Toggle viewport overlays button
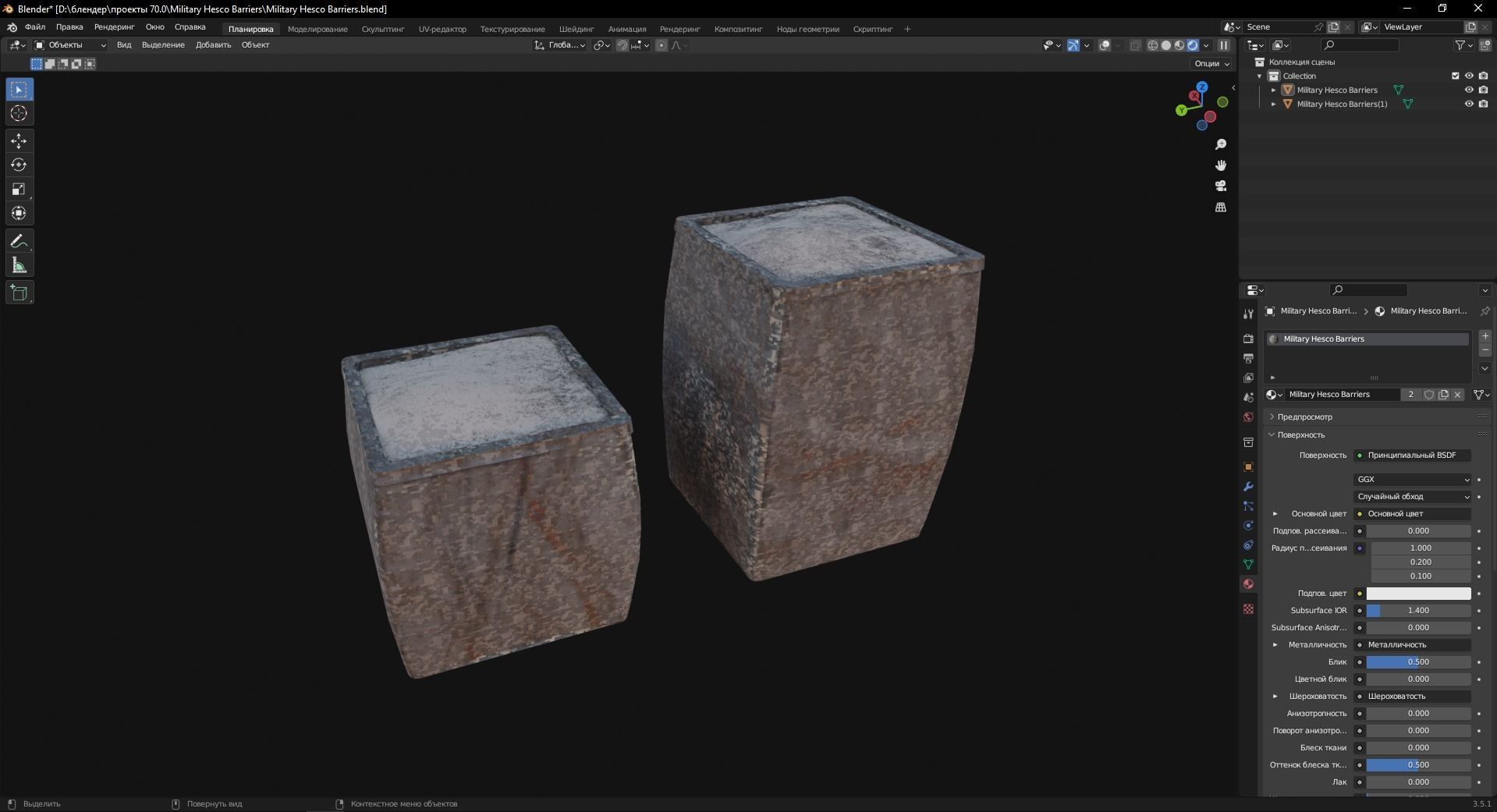This screenshot has width=1497, height=812. pyautogui.click(x=1105, y=45)
